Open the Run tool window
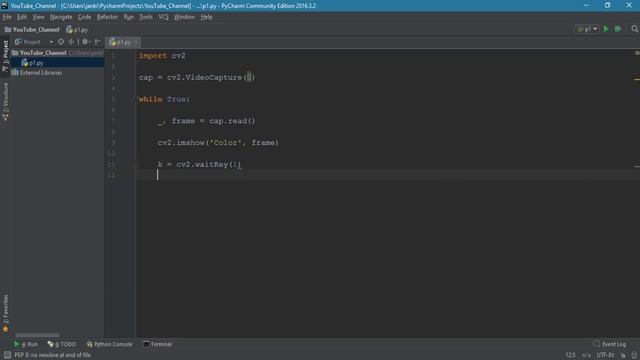 pyautogui.click(x=26, y=344)
